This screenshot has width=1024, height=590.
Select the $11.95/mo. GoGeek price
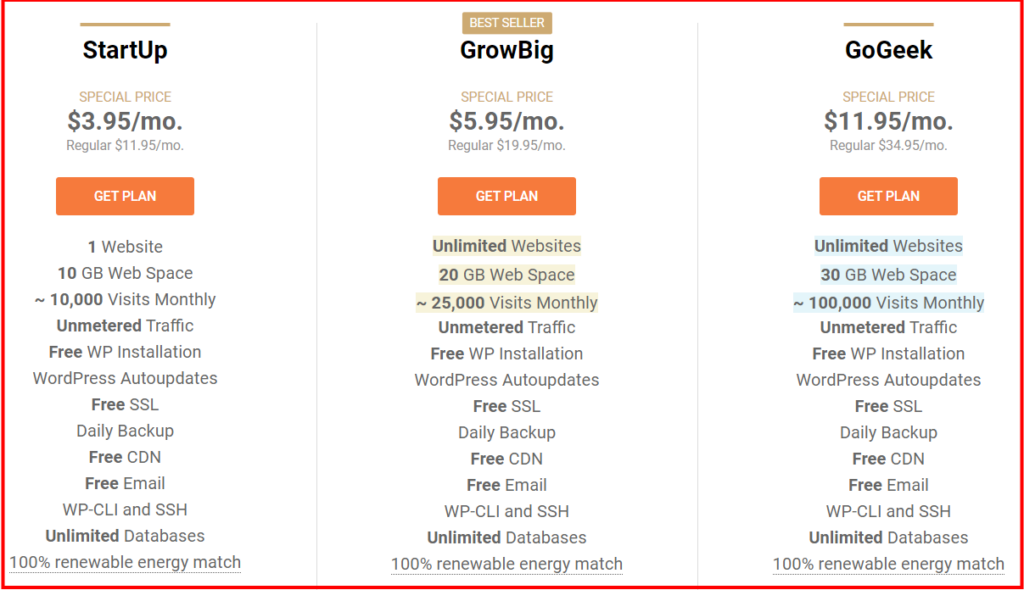point(888,124)
